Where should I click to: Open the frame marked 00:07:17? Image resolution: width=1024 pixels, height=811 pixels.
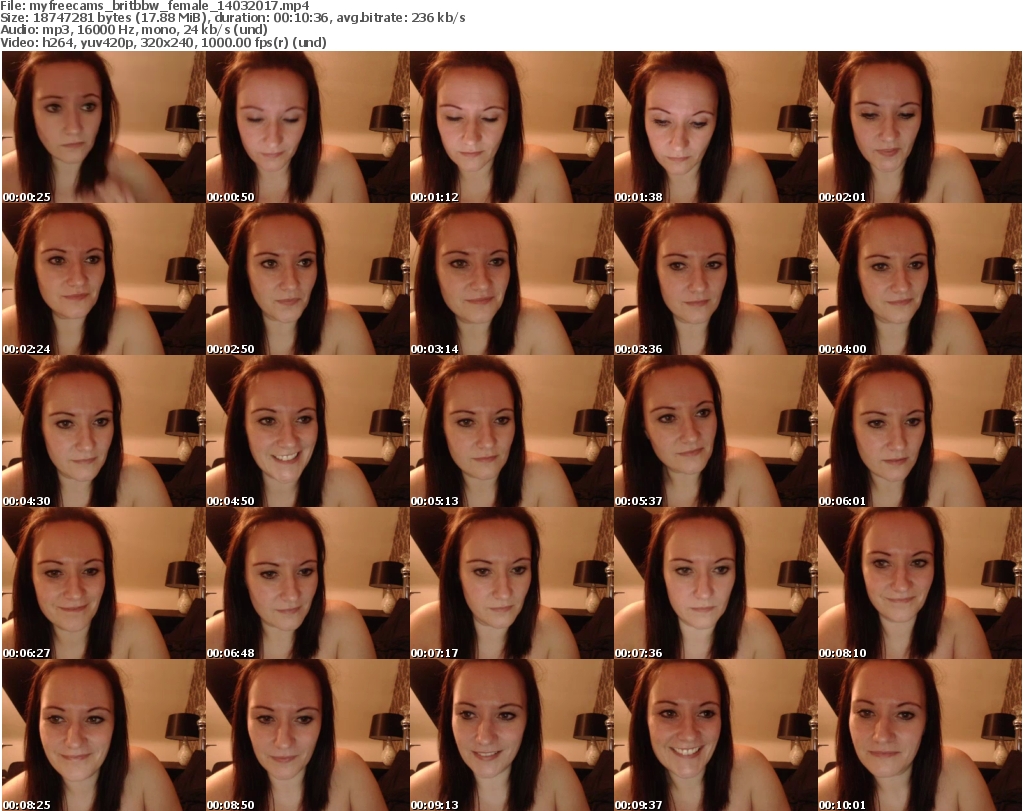pyautogui.click(x=511, y=583)
